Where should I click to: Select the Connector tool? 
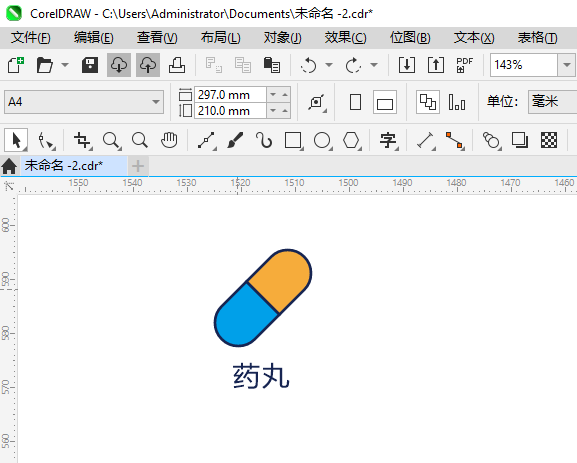coord(455,141)
